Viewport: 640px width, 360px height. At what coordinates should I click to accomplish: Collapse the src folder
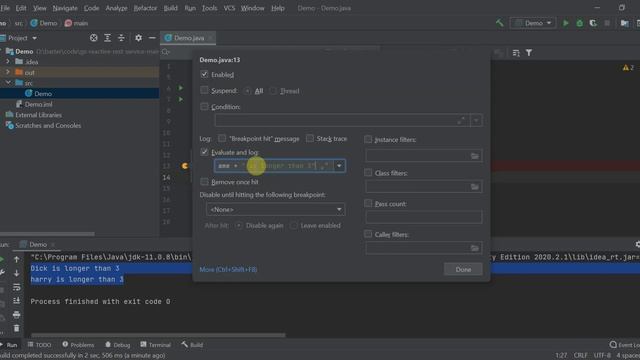tap(8, 83)
